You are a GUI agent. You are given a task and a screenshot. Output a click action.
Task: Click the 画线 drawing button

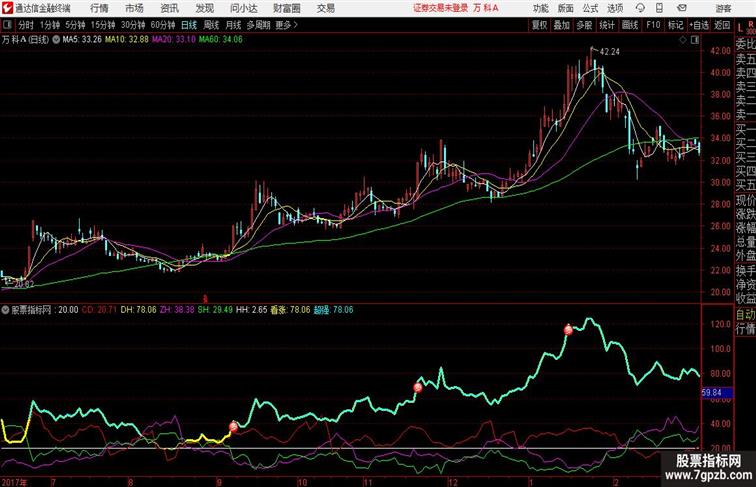tap(630, 25)
